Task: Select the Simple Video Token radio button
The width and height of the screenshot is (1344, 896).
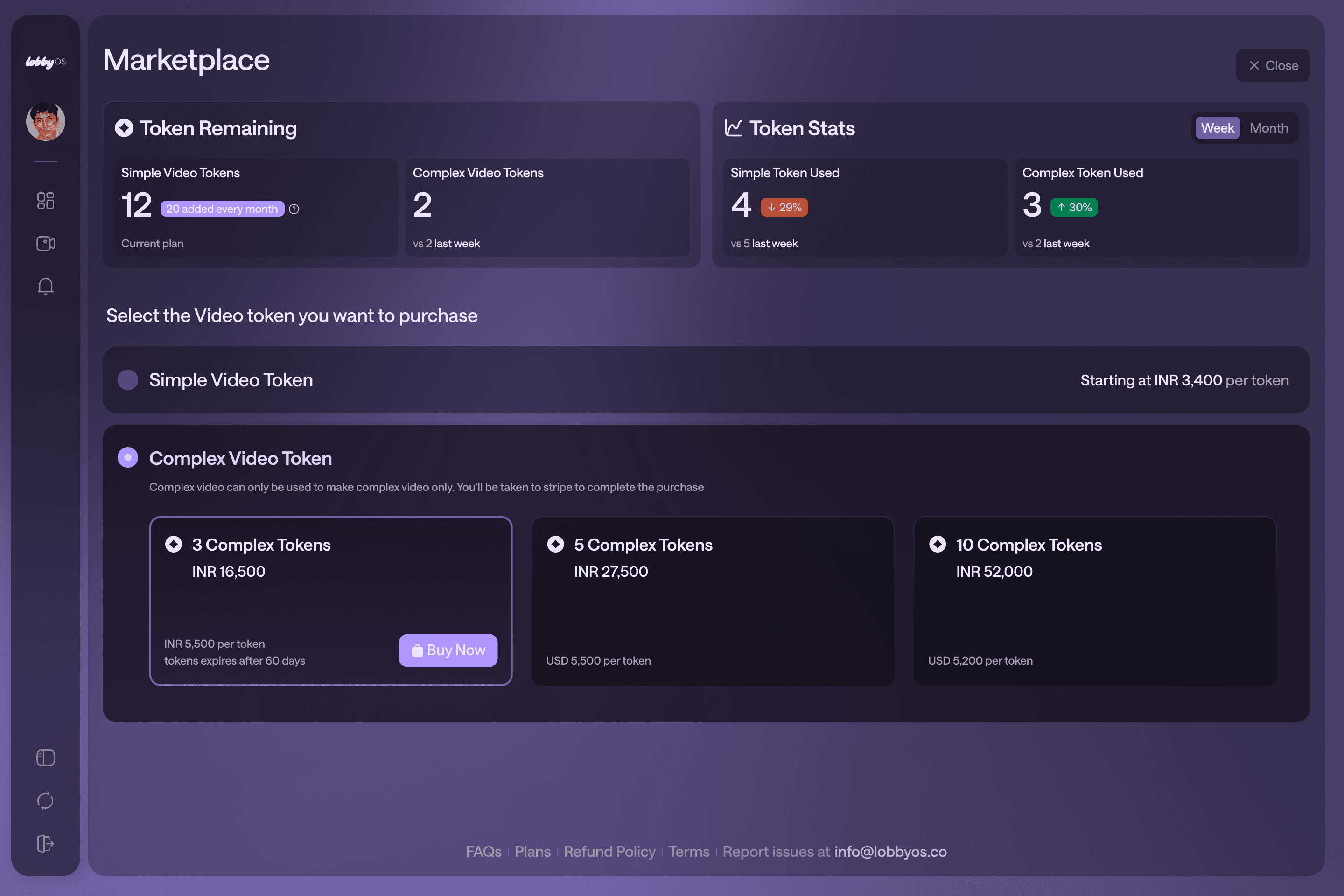Action: (128, 380)
